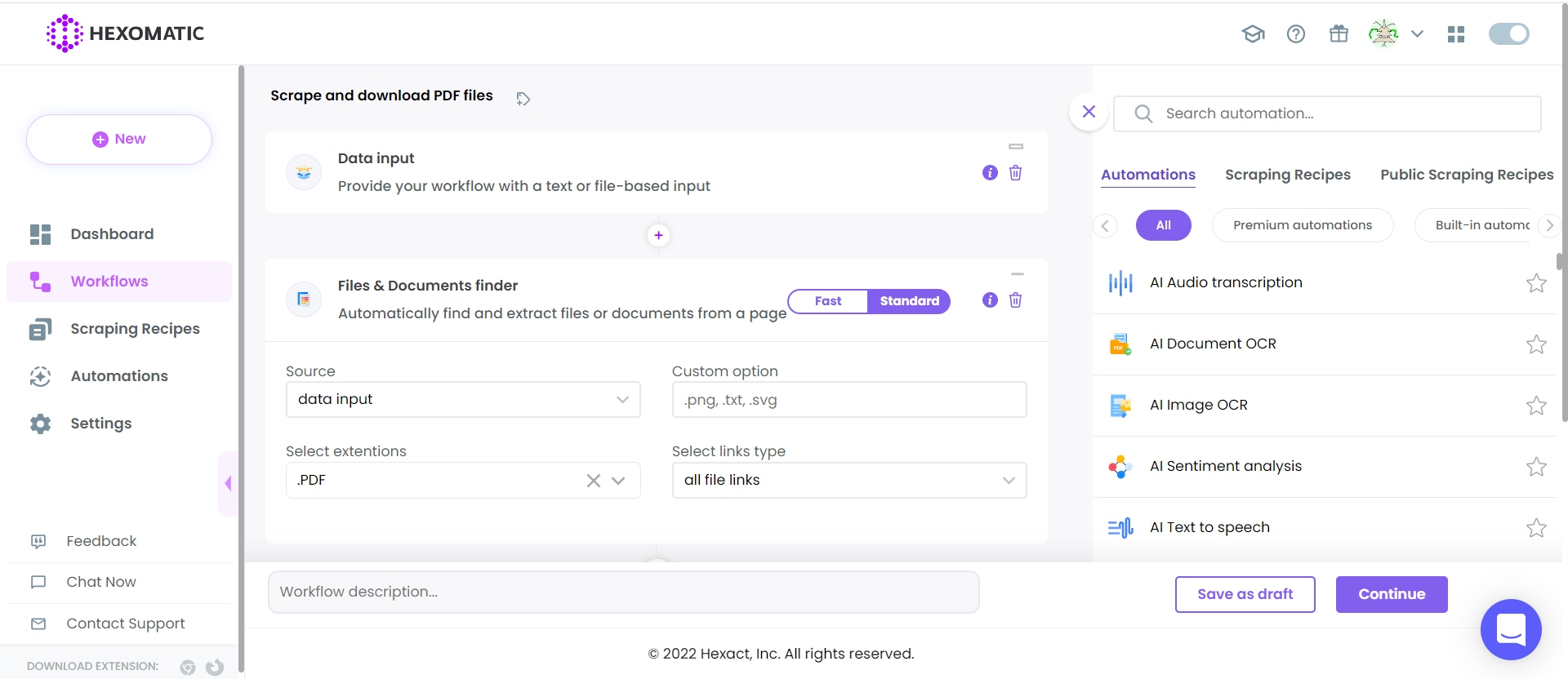Edit workflow name tag icon
This screenshot has height=679, width=1568.
[x=523, y=99]
